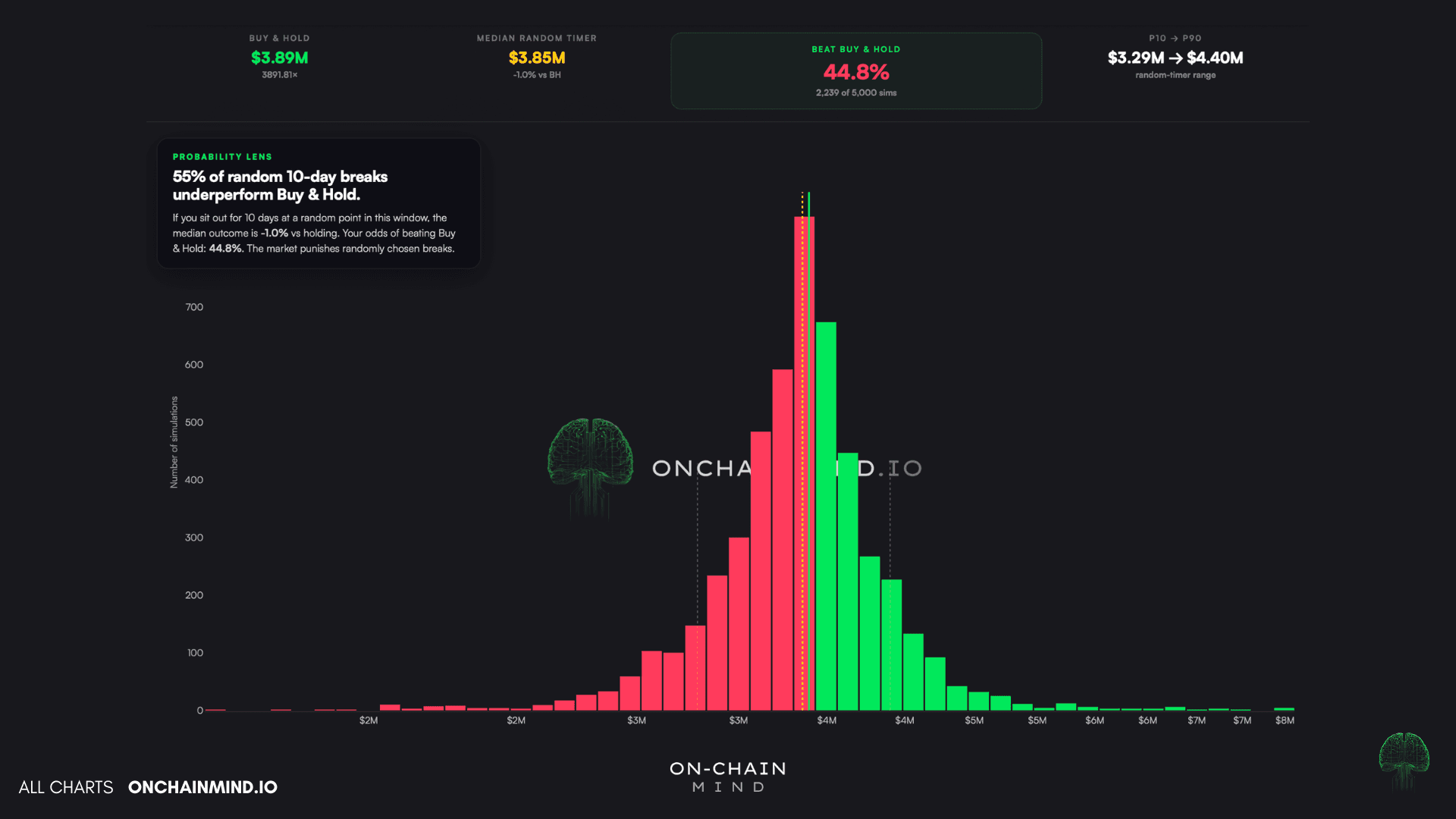Click the first $2M x-axis label
Viewport: 1456px width, 819px height.
pyautogui.click(x=369, y=720)
